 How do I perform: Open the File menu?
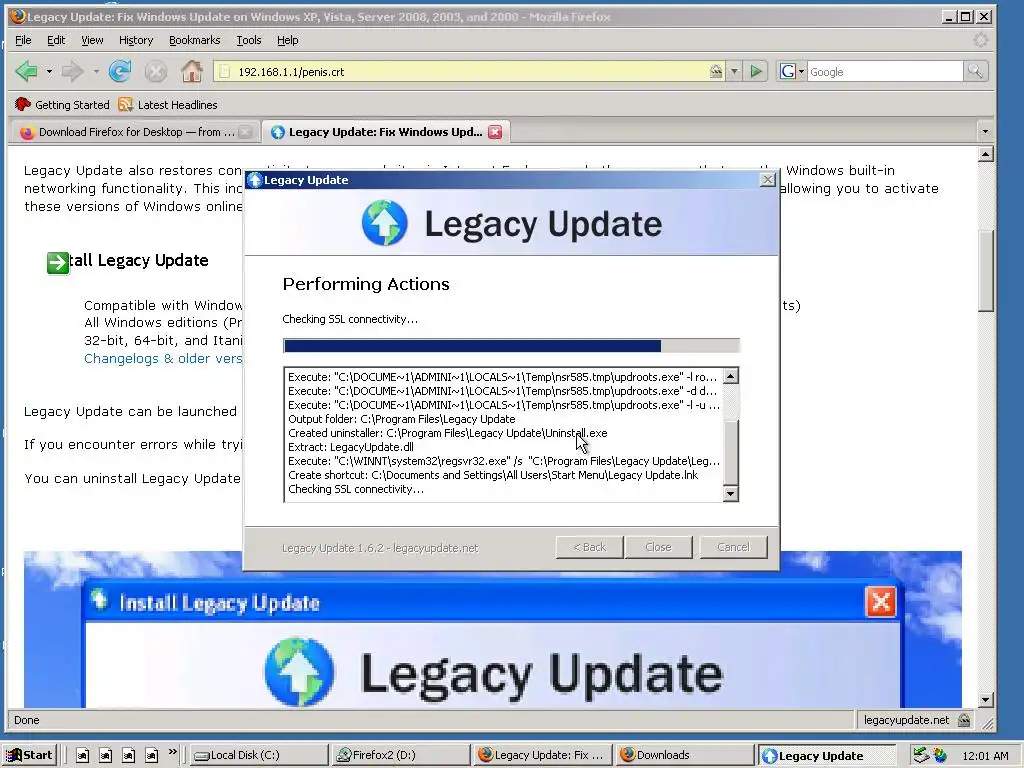tap(23, 40)
